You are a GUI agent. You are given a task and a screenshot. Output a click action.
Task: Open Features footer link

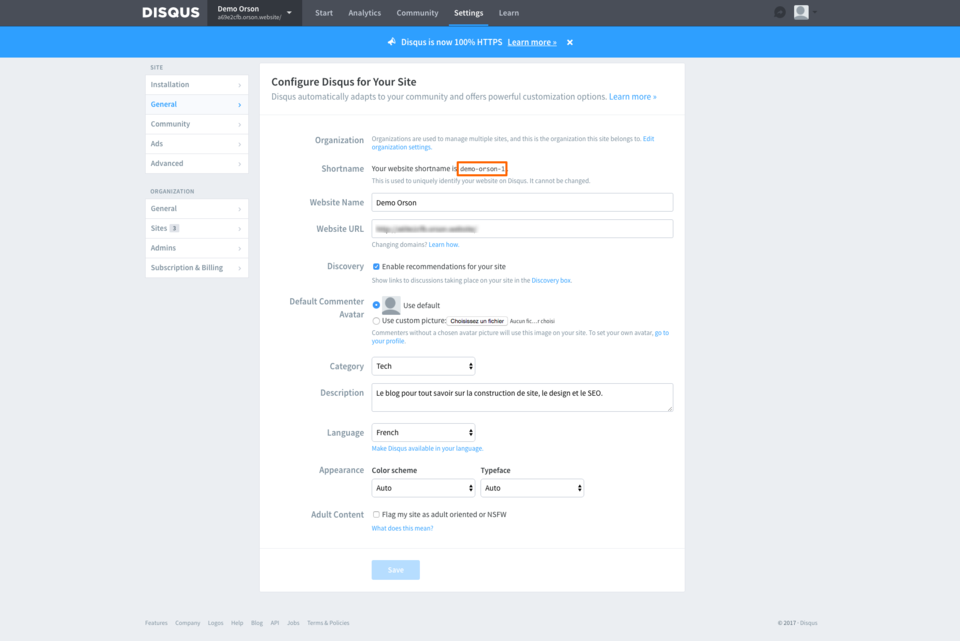coord(156,623)
